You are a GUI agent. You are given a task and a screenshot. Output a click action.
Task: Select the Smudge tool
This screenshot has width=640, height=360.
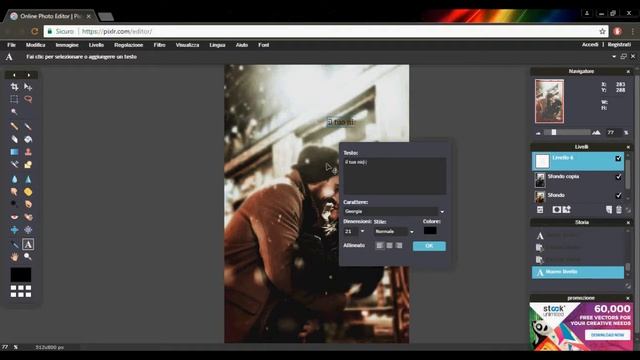coord(14,191)
